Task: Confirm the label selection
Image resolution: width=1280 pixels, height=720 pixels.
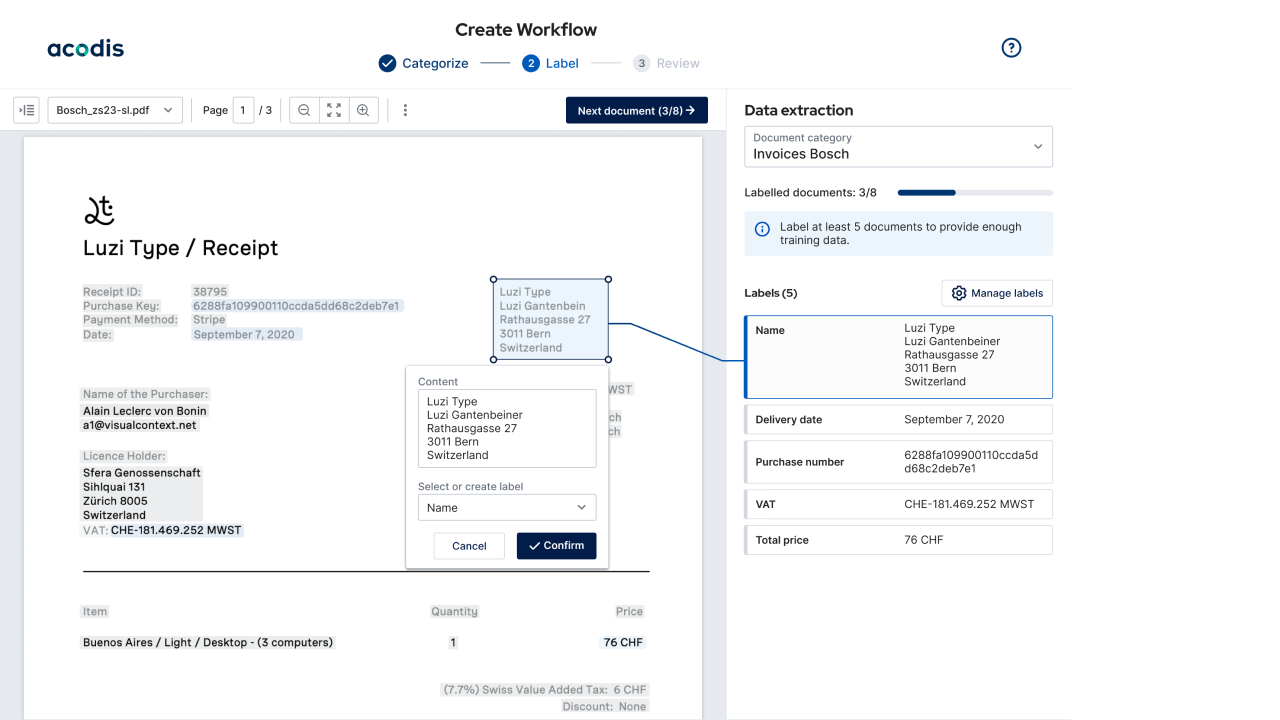Action: pos(557,545)
